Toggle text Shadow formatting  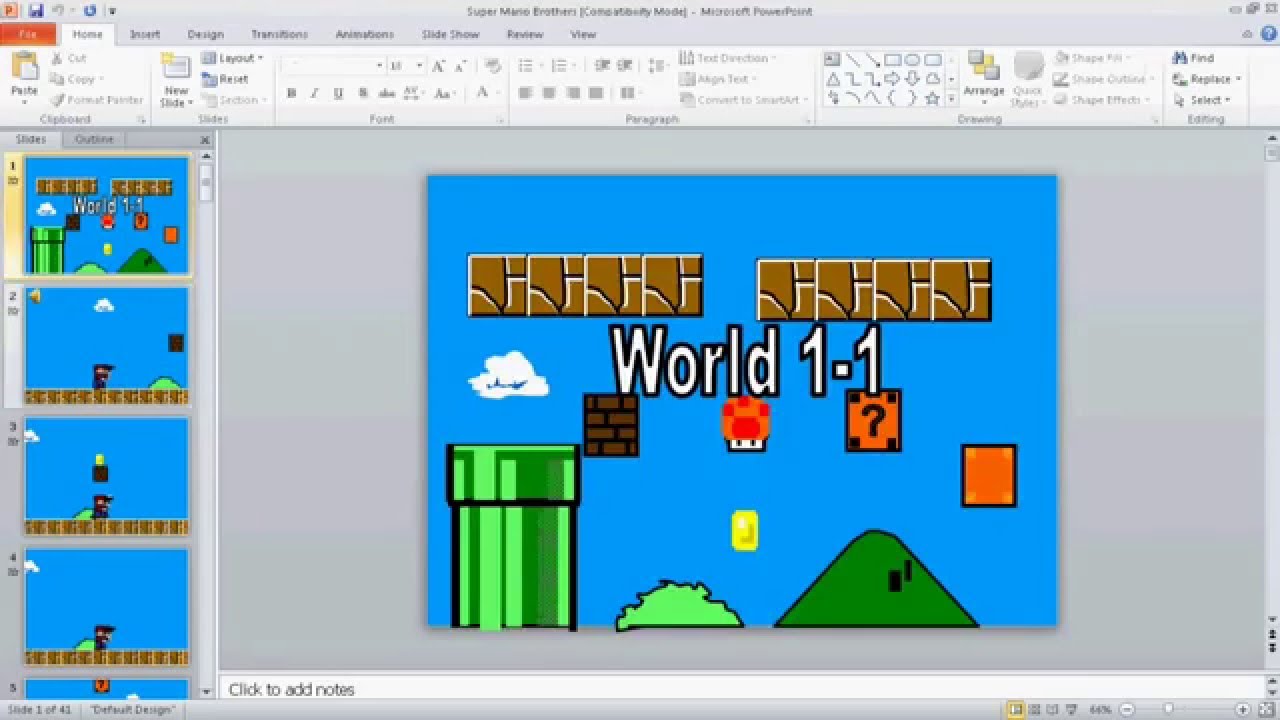coord(363,93)
